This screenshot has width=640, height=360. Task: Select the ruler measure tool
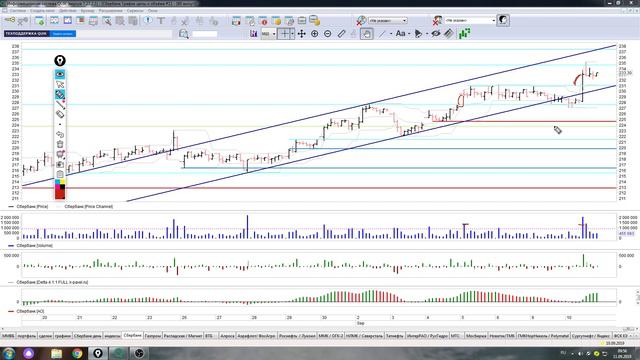pos(341,34)
